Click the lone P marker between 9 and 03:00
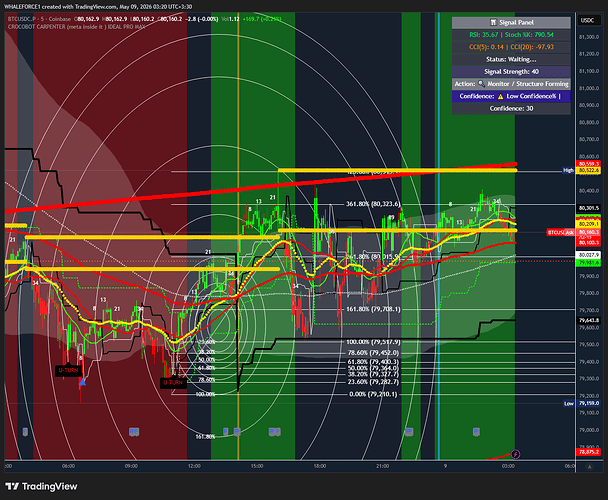 (477, 431)
